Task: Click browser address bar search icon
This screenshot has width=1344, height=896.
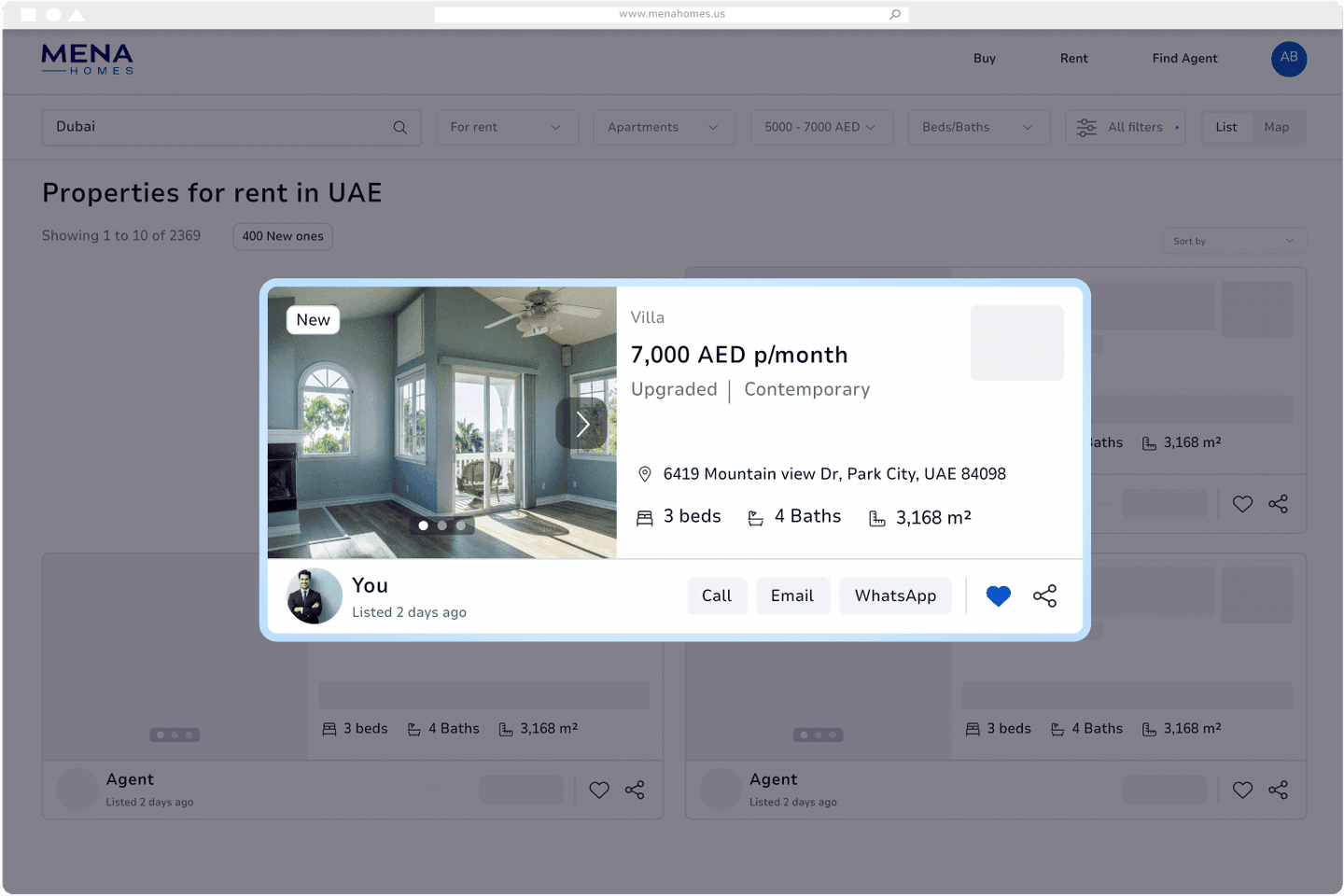Action: click(x=895, y=14)
